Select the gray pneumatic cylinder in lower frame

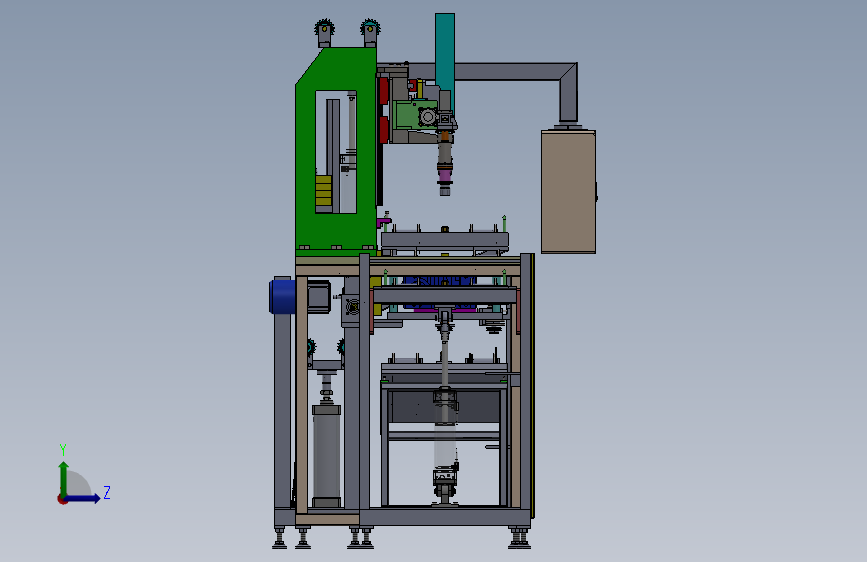(326, 455)
